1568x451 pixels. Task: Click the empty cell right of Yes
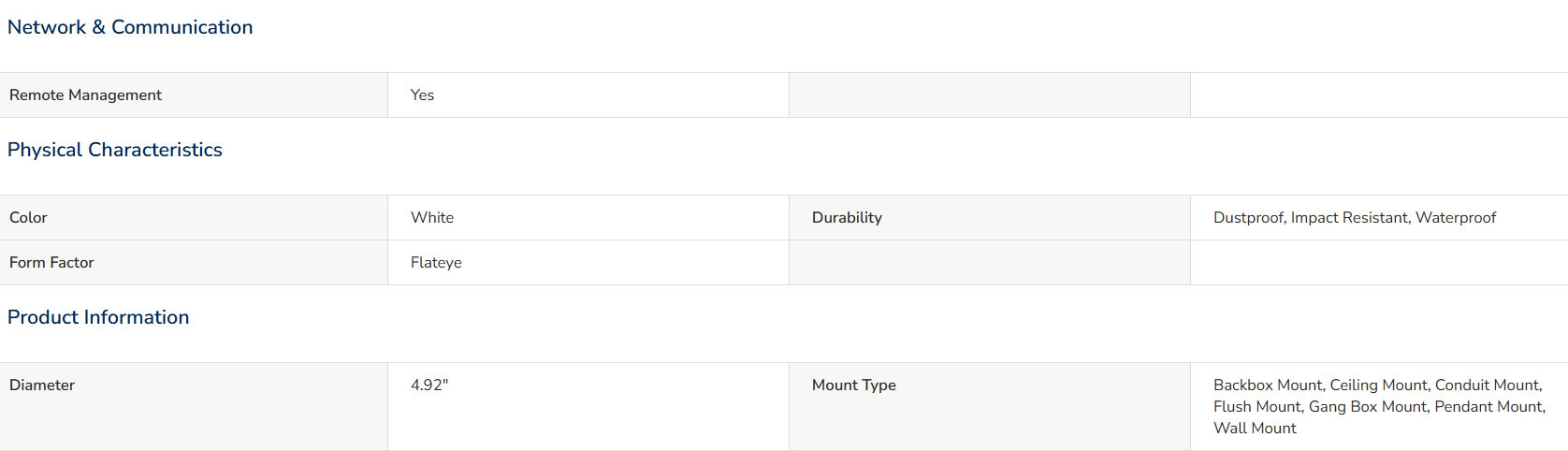pyautogui.click(x=990, y=95)
